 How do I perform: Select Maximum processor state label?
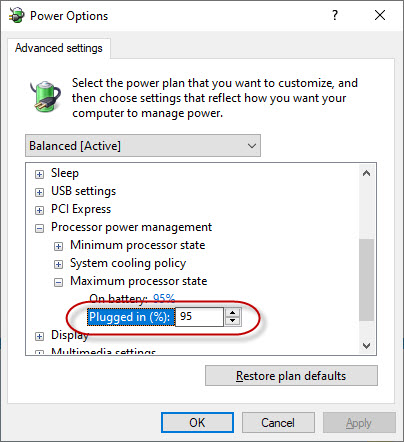coord(139,281)
